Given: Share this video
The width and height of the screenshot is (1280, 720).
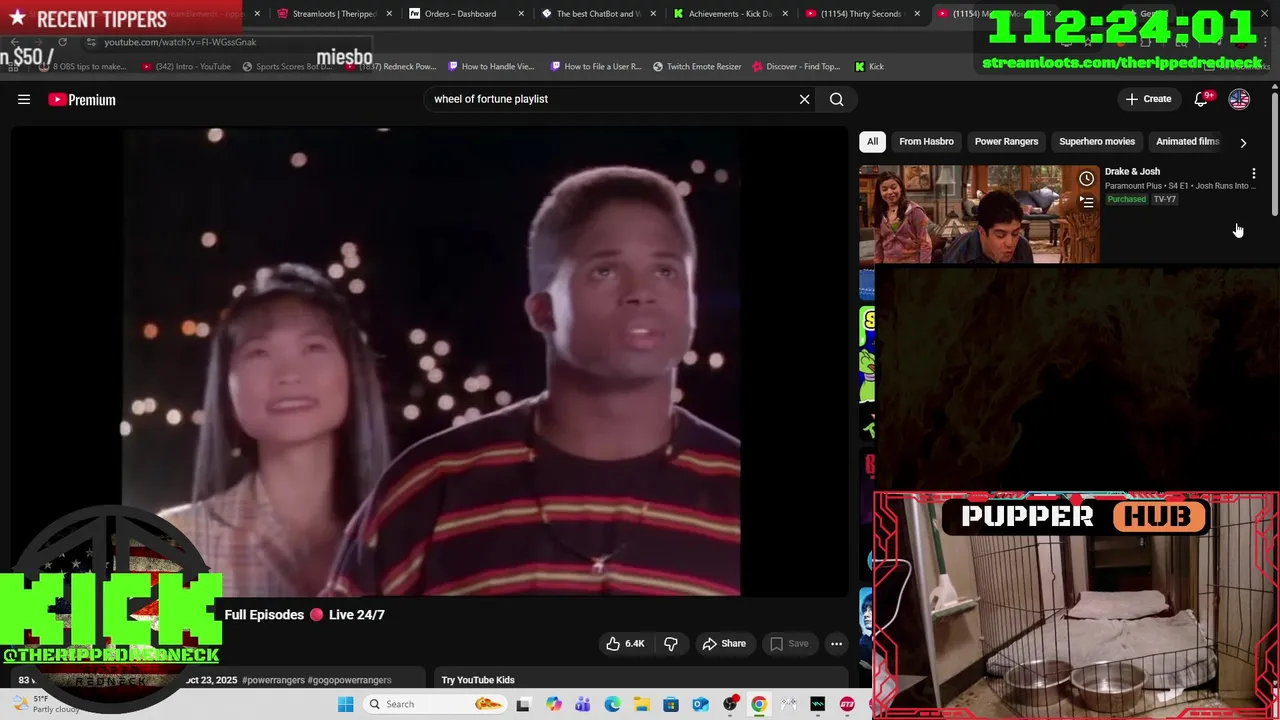Looking at the screenshot, I should click(724, 643).
